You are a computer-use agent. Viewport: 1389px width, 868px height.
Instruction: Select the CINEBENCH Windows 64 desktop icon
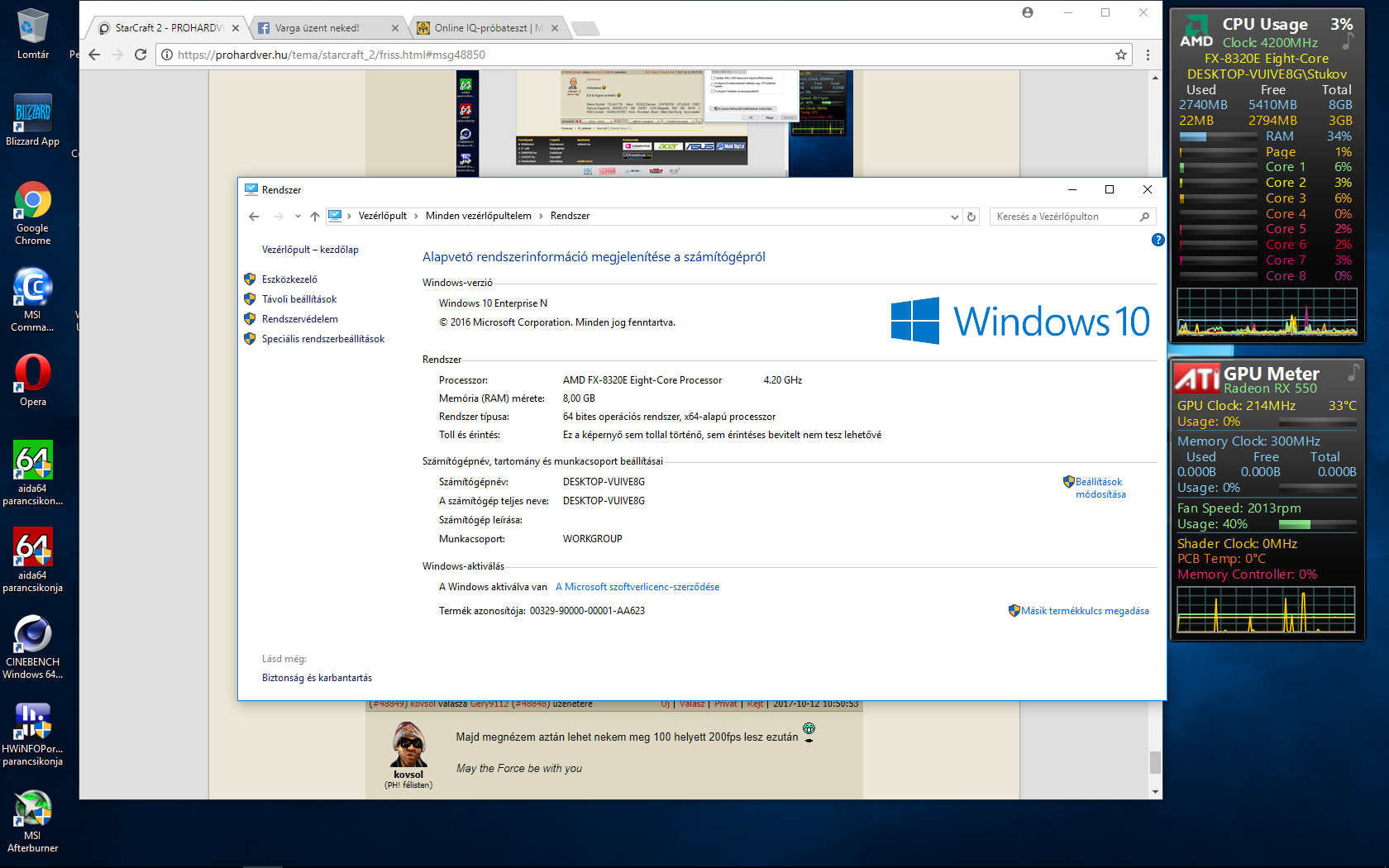(x=32, y=647)
